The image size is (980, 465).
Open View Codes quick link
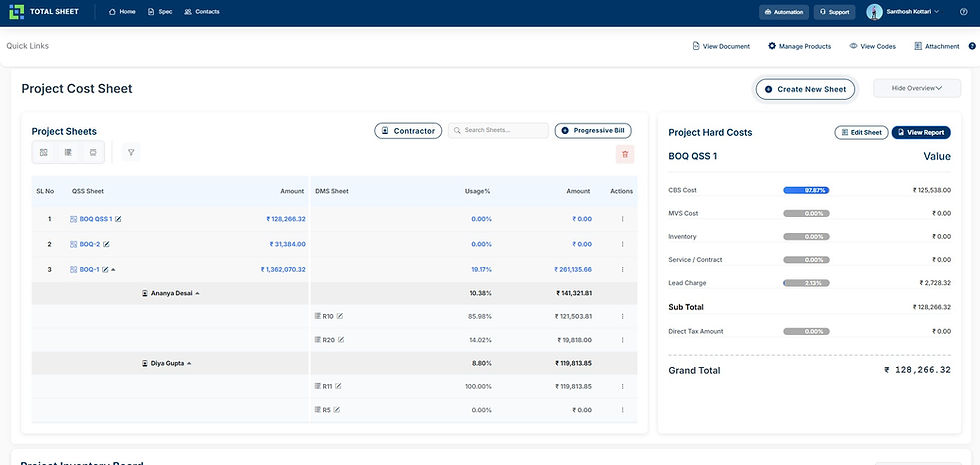click(872, 46)
